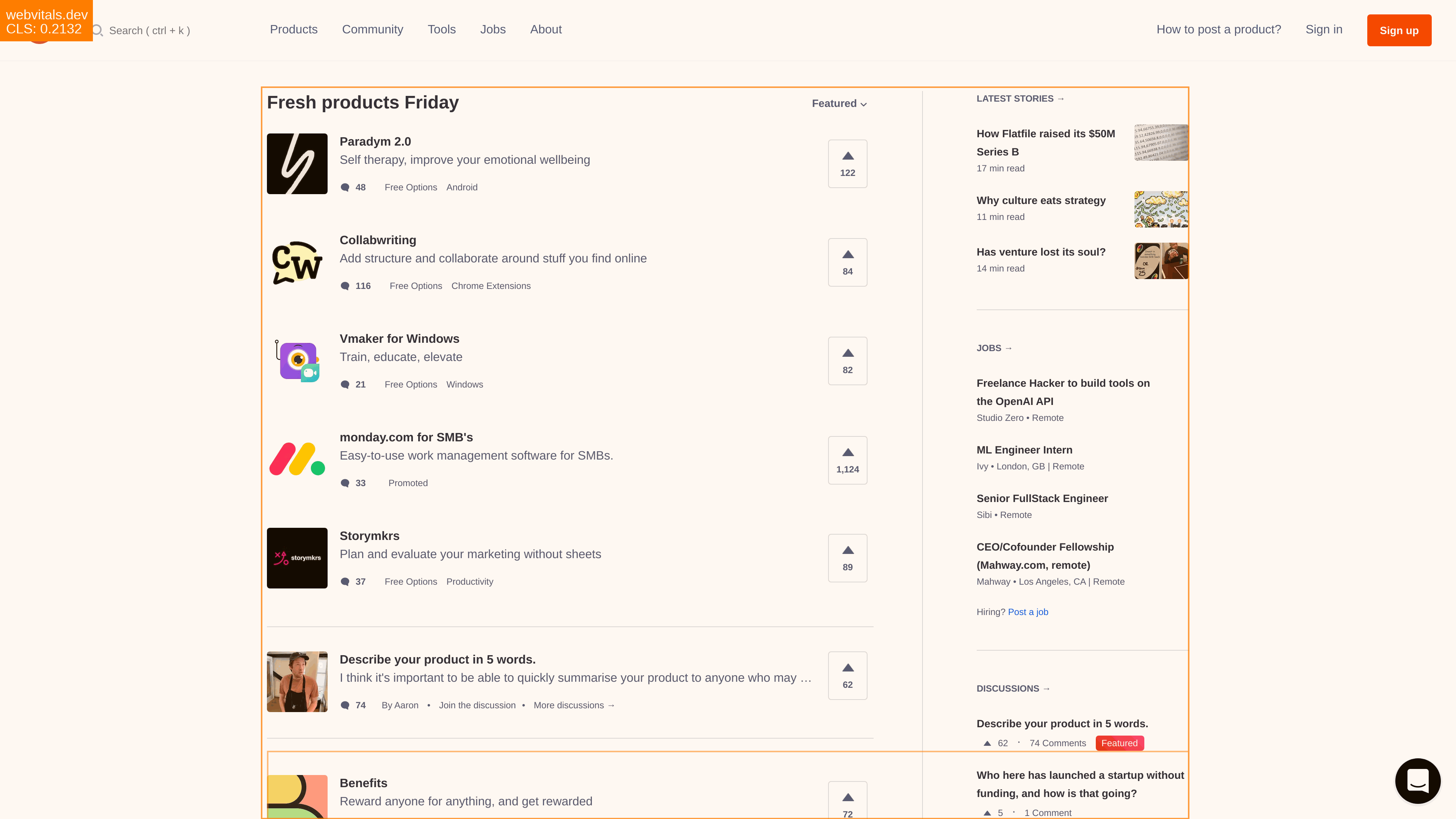
Task: Open Has venture lost its soul? title
Action: pos(1040,252)
